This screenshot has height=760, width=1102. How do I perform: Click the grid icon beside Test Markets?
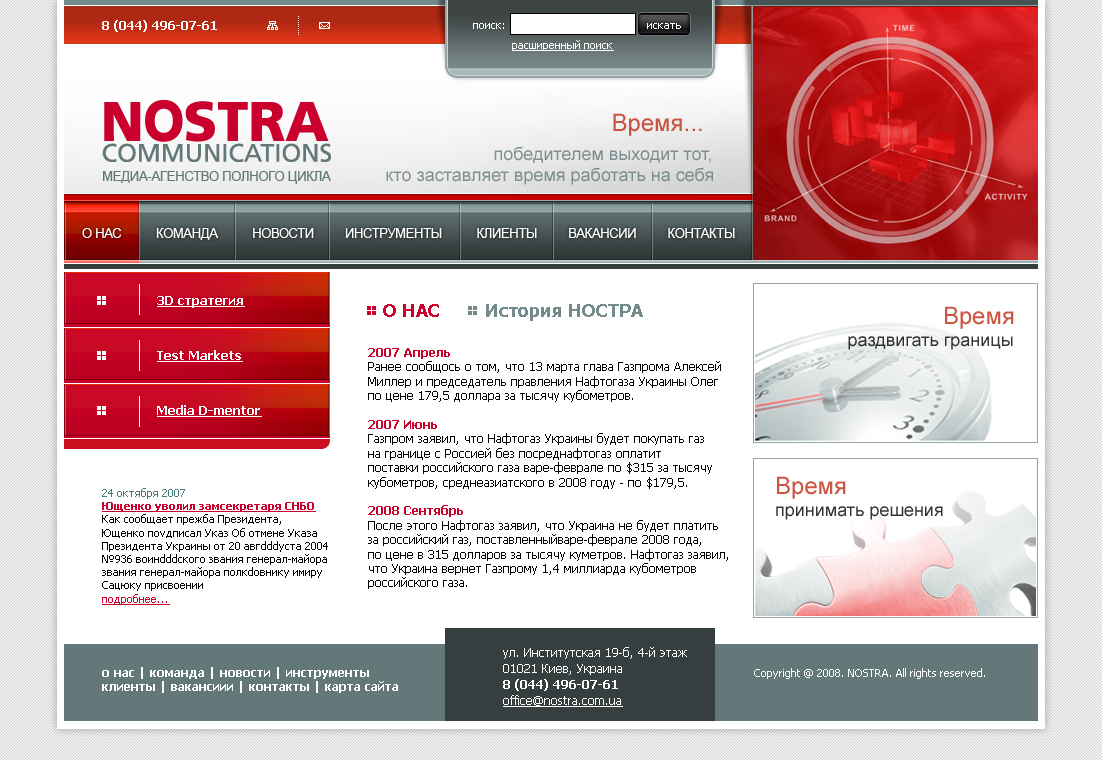point(101,355)
